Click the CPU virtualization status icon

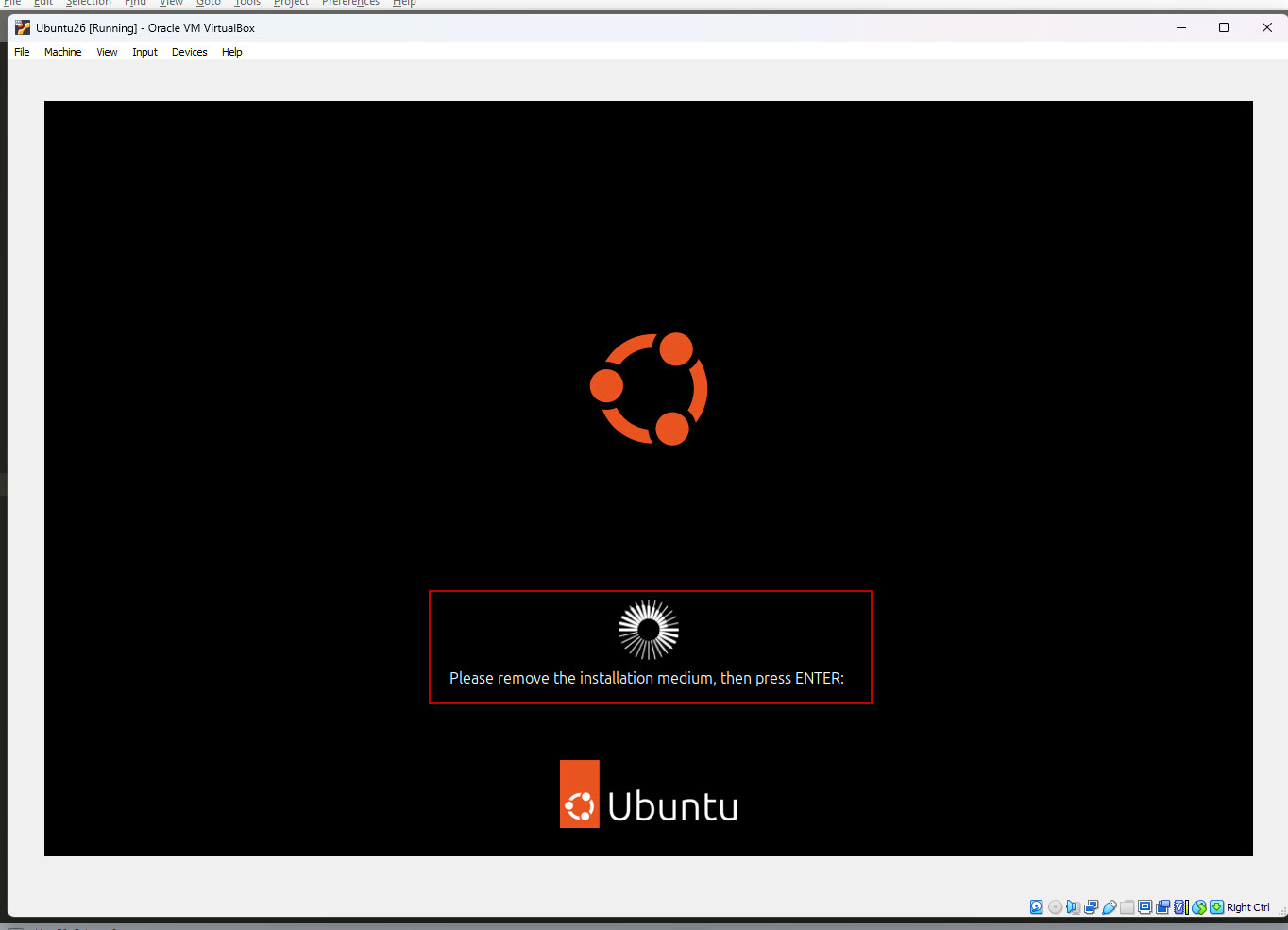click(1180, 907)
